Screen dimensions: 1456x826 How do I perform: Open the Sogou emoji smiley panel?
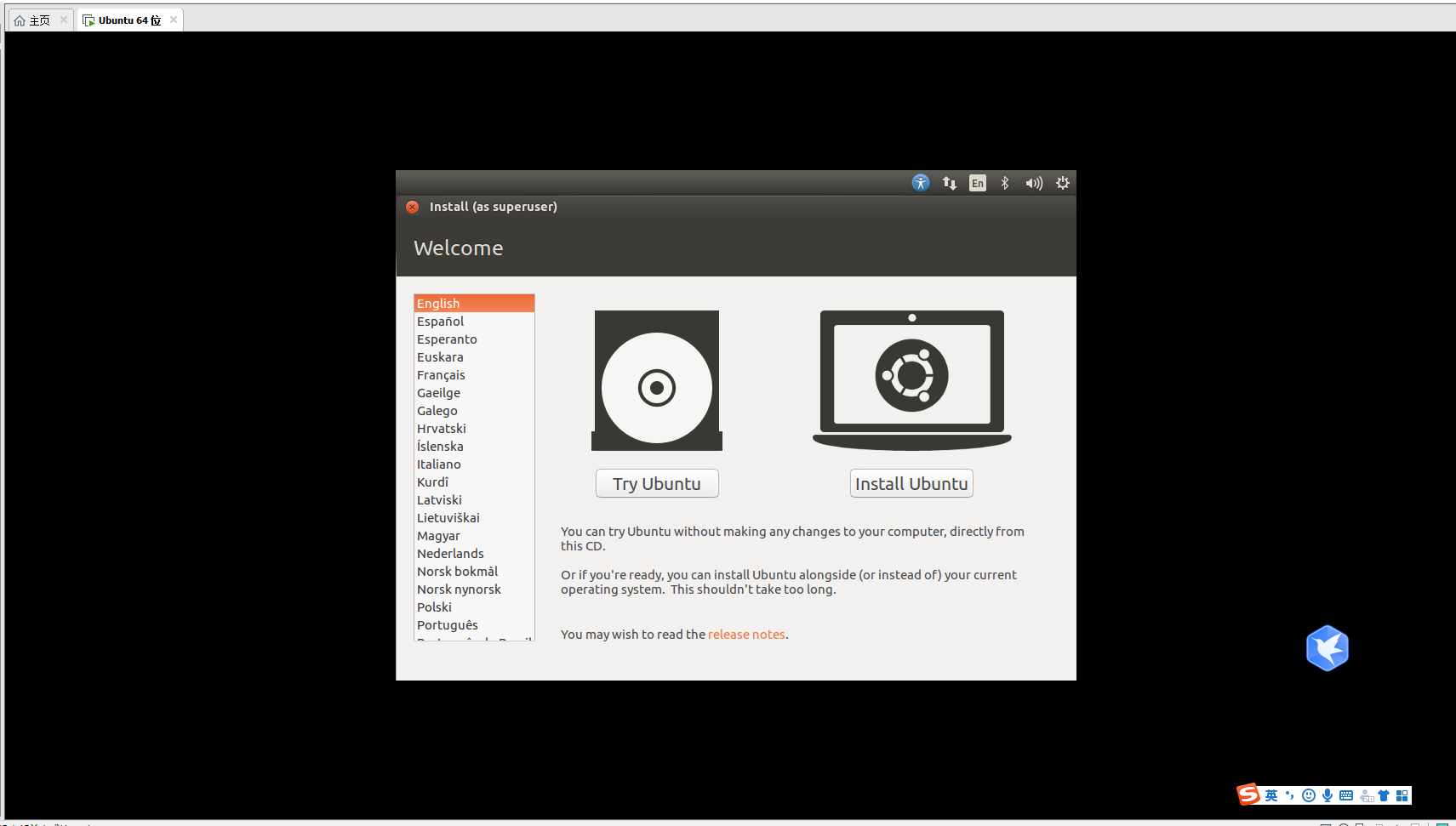[1309, 795]
